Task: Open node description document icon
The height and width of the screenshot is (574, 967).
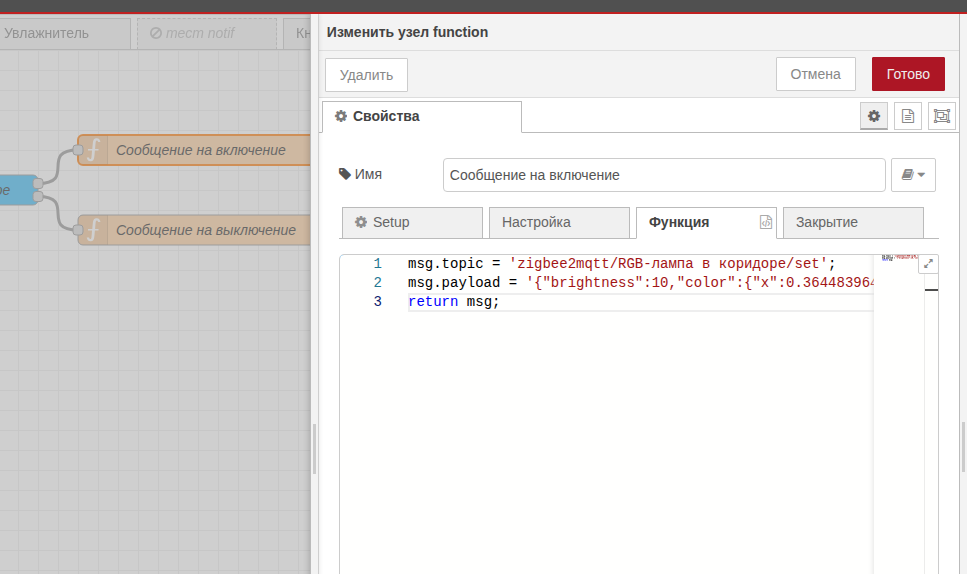Action: 908,116
